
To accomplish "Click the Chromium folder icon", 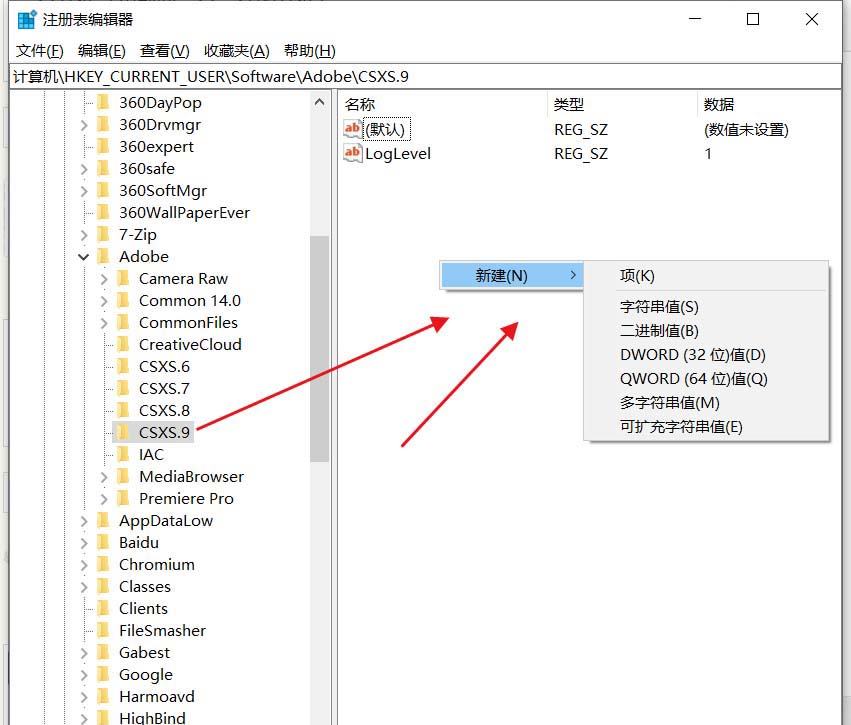I will [103, 564].
